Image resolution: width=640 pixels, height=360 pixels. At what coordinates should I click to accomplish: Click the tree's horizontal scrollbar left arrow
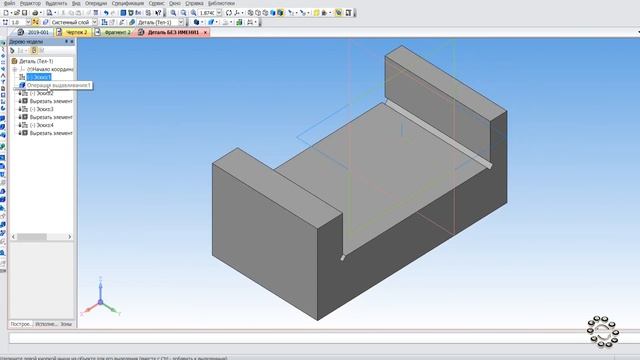coord(13,237)
